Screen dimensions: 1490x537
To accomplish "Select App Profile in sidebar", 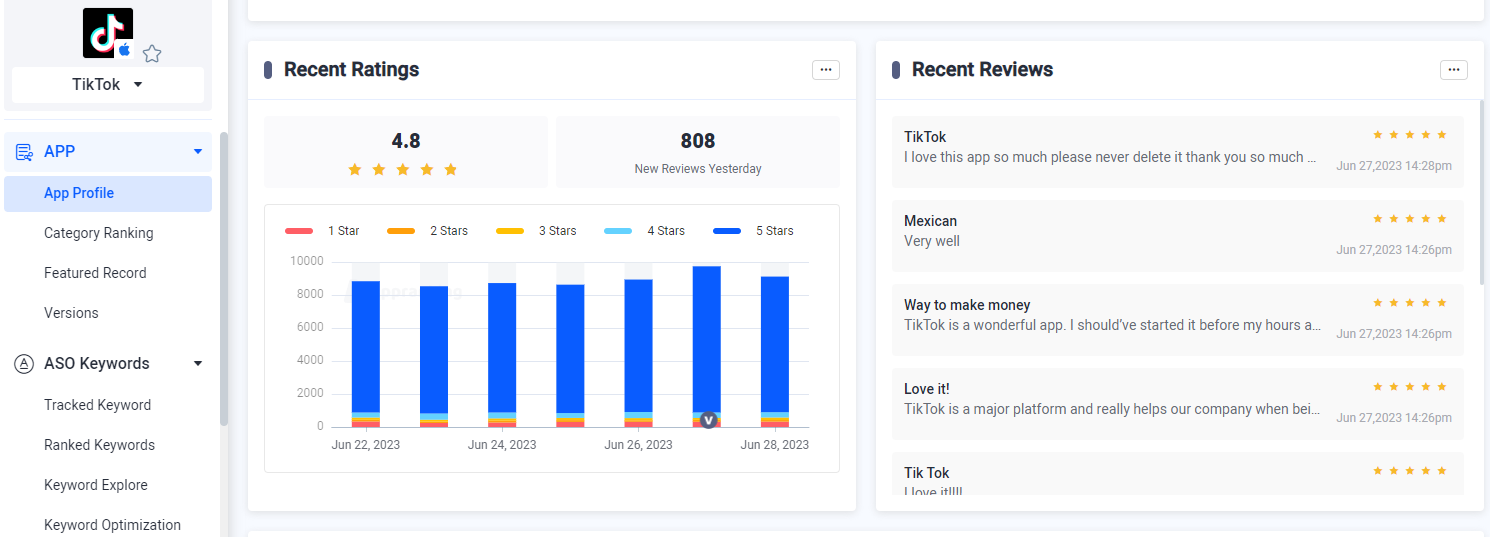I will click(x=108, y=194).
